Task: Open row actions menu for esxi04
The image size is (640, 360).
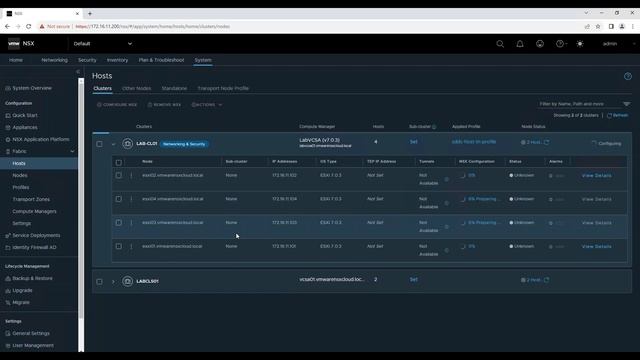Action: tap(131, 199)
